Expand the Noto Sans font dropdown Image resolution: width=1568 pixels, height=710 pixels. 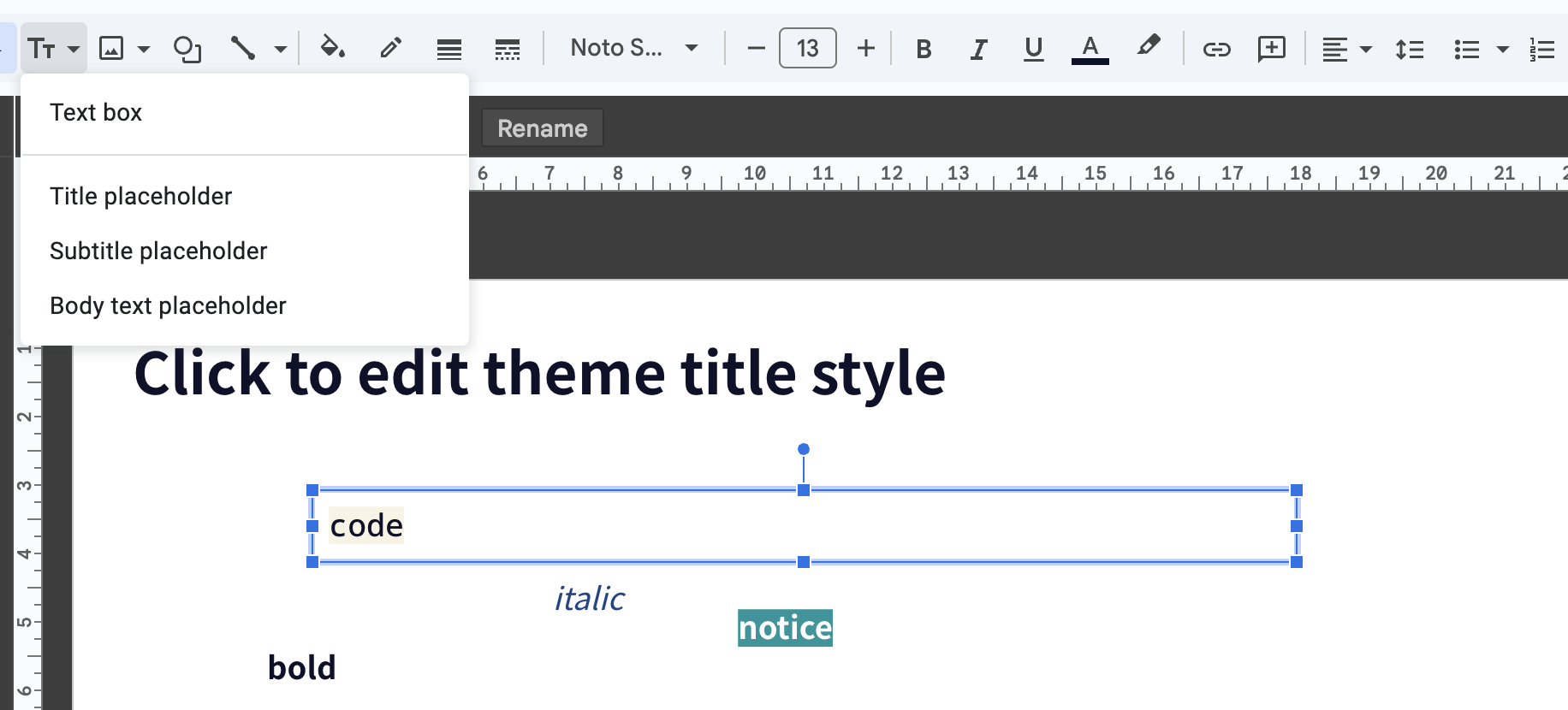pos(634,48)
